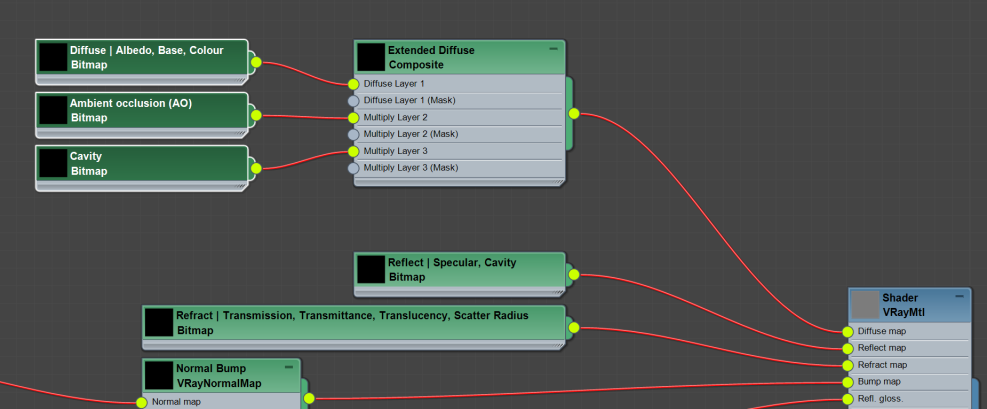Click the Multiply Layer 2 input socket

point(353,117)
